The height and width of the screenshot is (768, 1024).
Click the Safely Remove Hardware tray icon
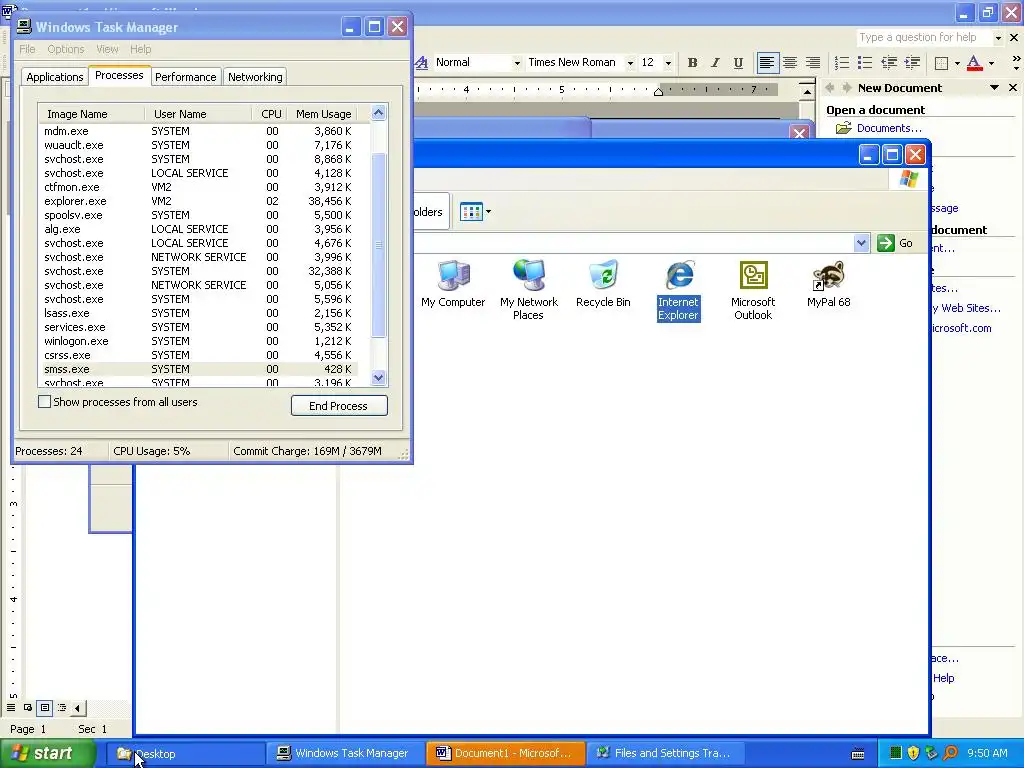[x=931, y=753]
